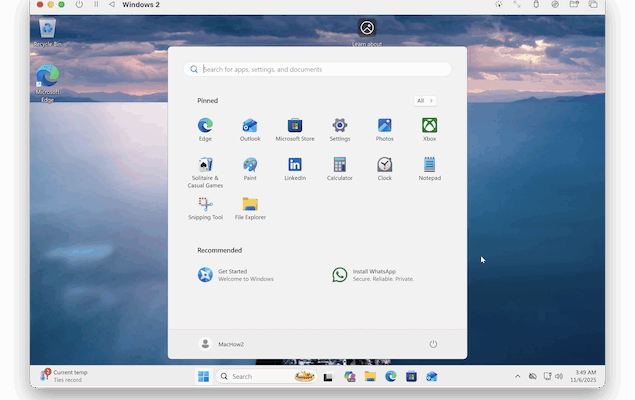Open Microsoft Store on the taskbar
This screenshot has height=400, width=635.
point(411,377)
